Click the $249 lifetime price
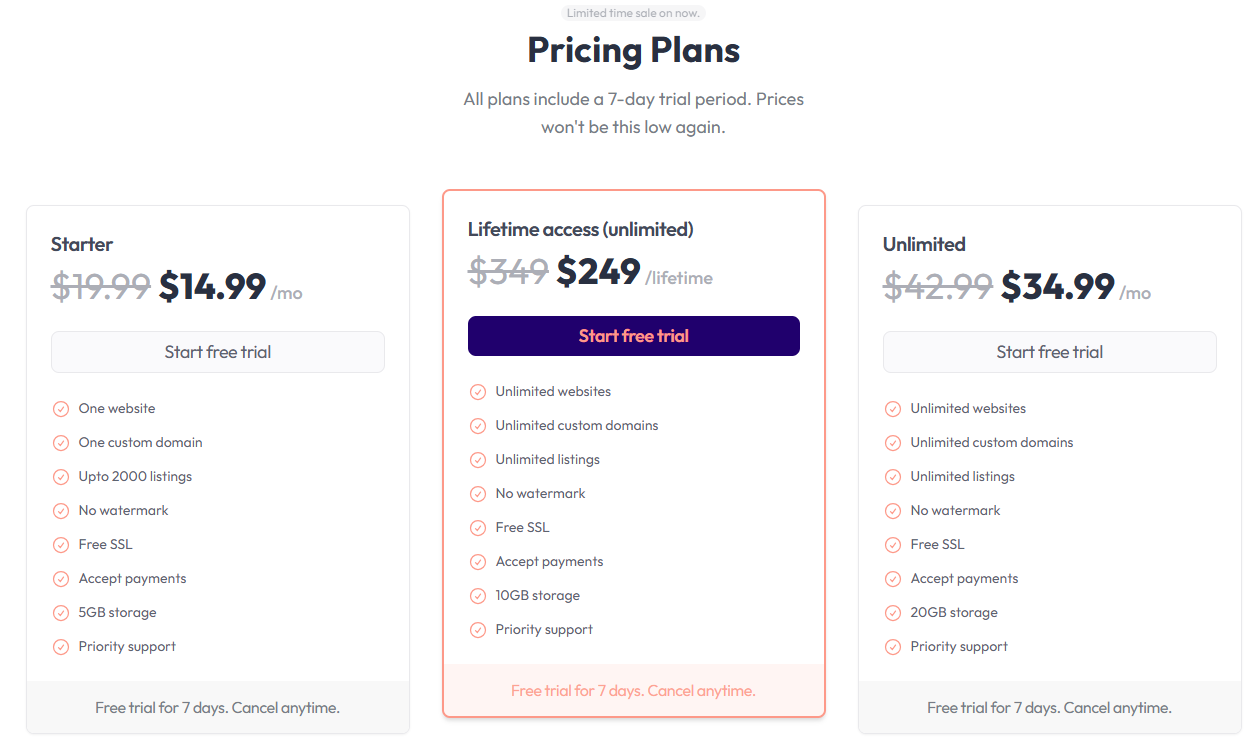1259x755 pixels. (x=598, y=271)
